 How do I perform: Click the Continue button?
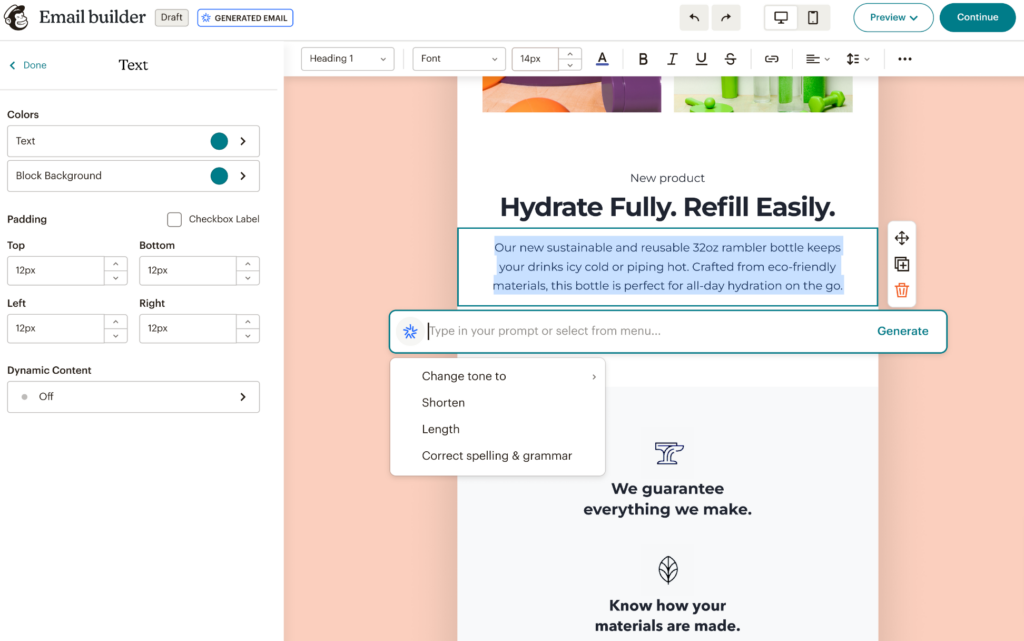[978, 18]
